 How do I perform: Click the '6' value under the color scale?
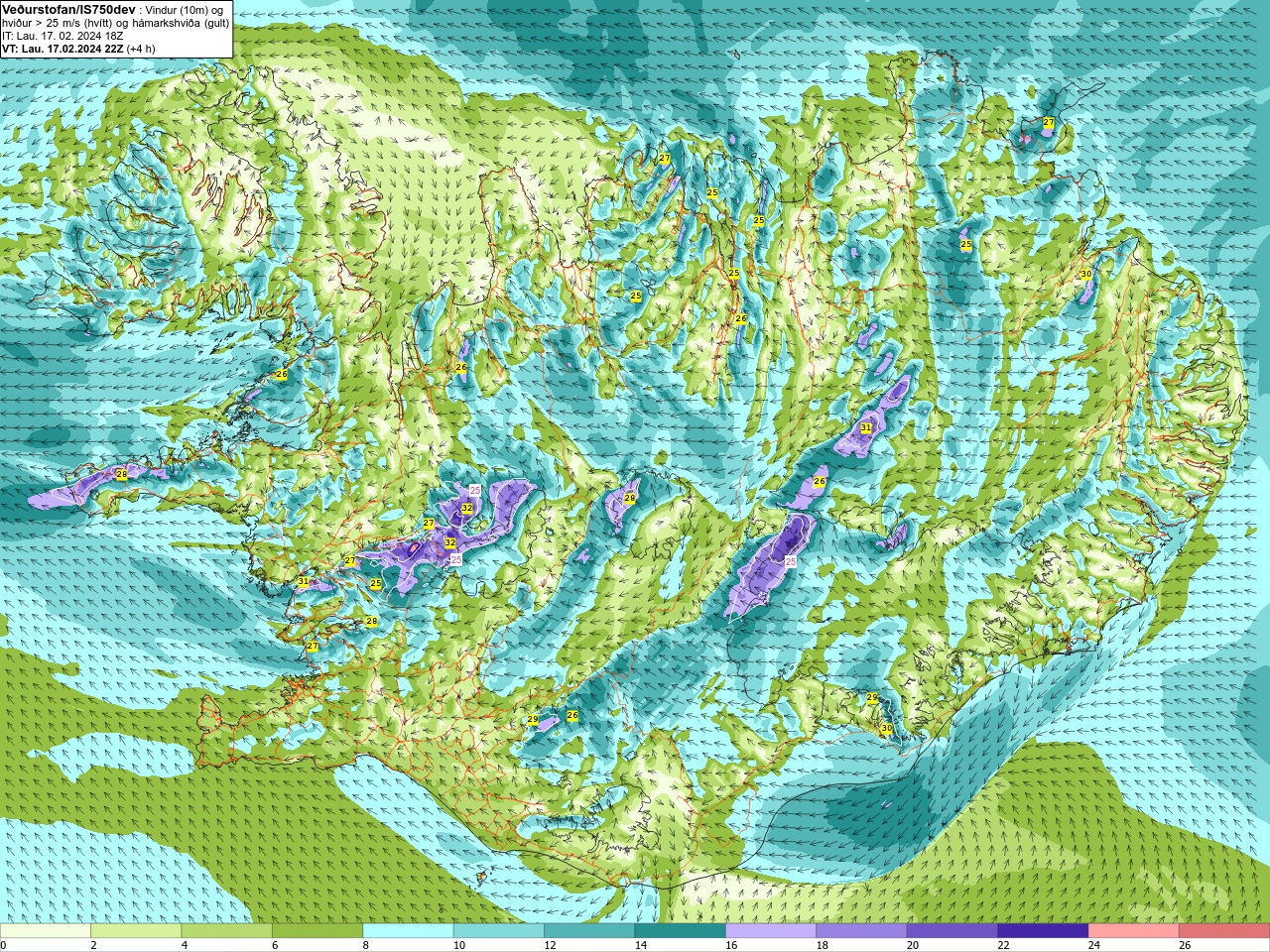point(276,945)
